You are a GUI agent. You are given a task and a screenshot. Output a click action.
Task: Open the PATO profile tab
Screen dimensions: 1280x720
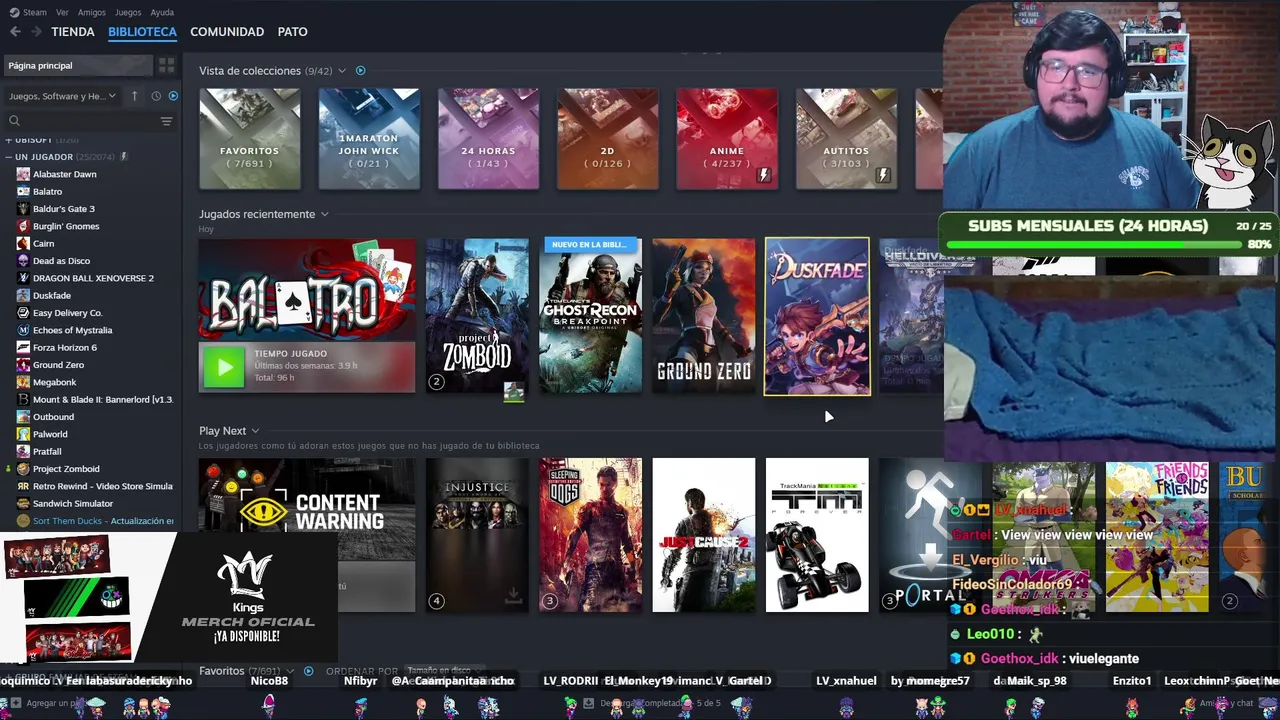(x=292, y=32)
